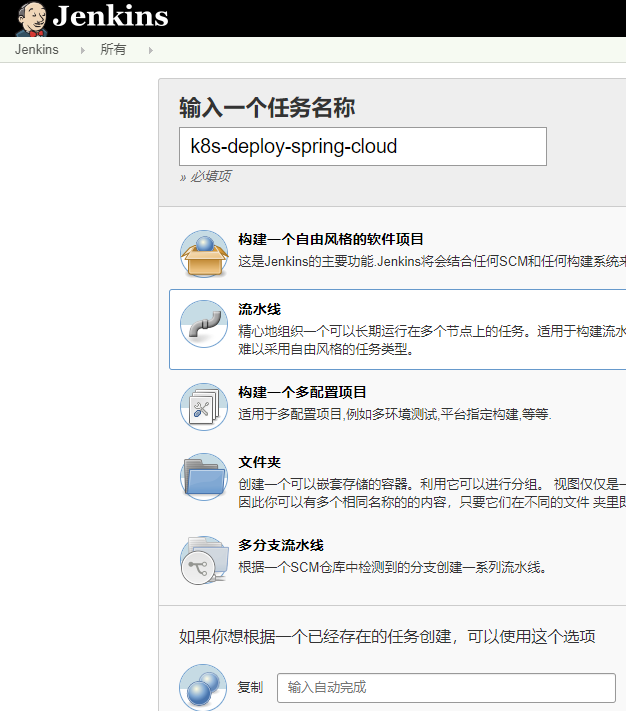Click the 输入一个任务名称 heading
This screenshot has width=626, height=711.
pos(267,107)
